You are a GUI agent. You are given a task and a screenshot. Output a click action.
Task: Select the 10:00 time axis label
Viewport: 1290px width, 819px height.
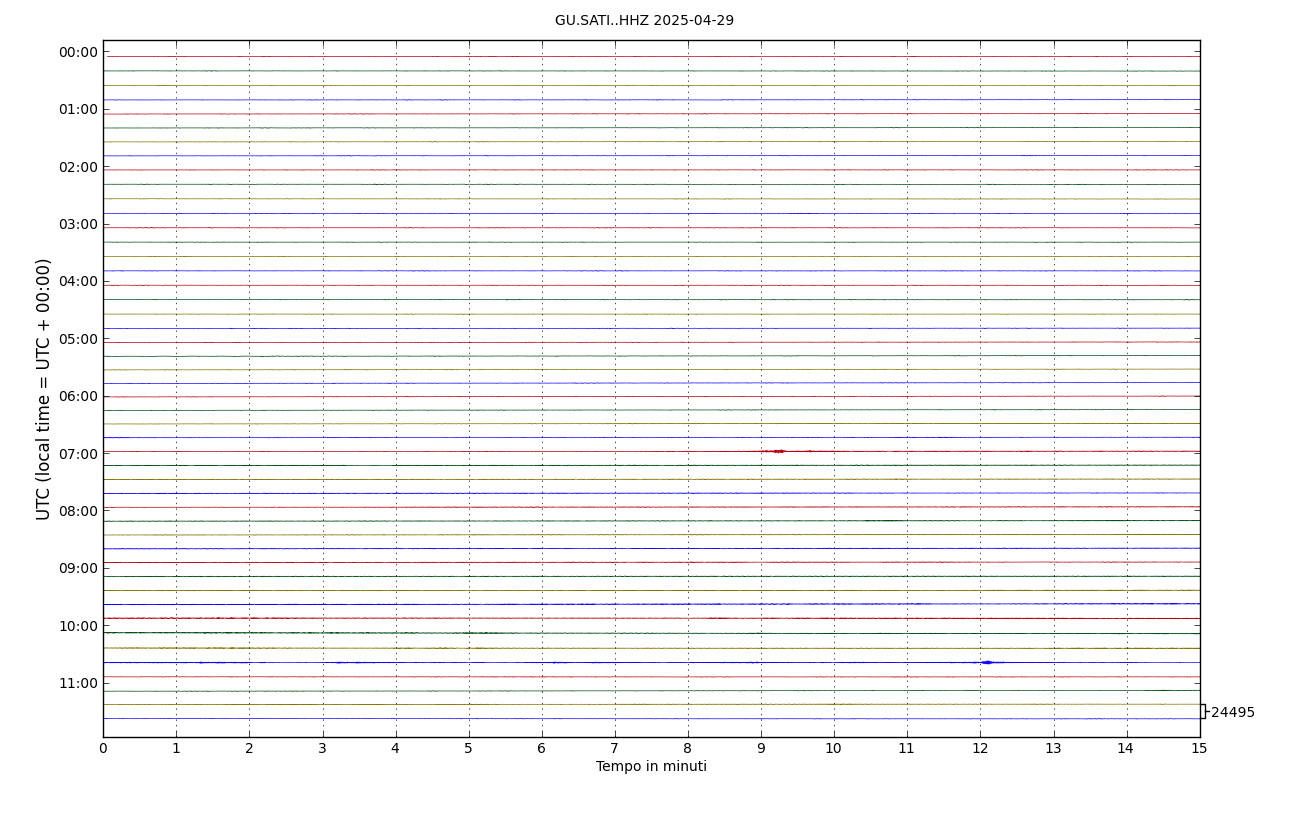point(78,626)
